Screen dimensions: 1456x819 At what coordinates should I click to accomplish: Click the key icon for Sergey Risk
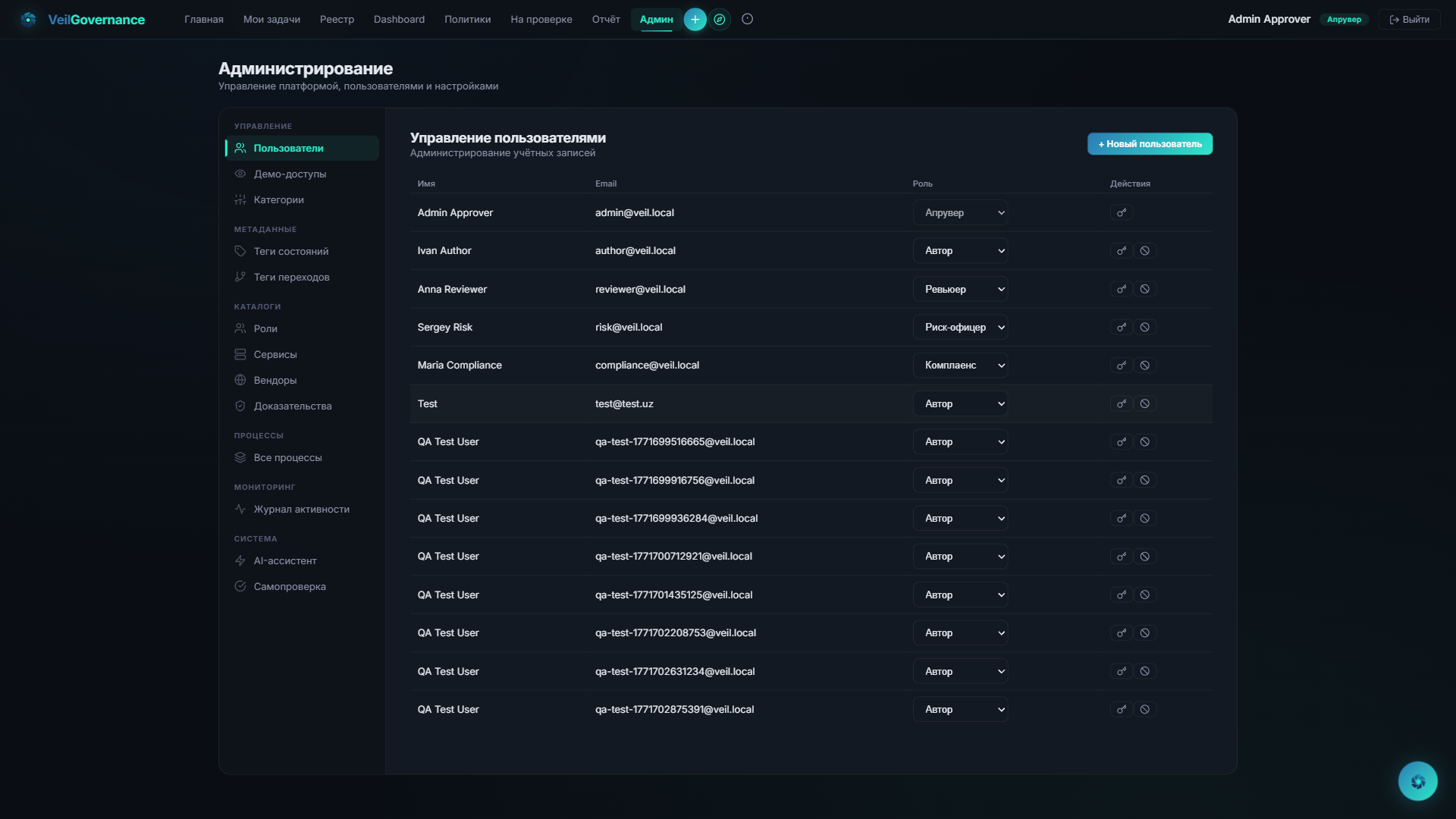tap(1122, 327)
